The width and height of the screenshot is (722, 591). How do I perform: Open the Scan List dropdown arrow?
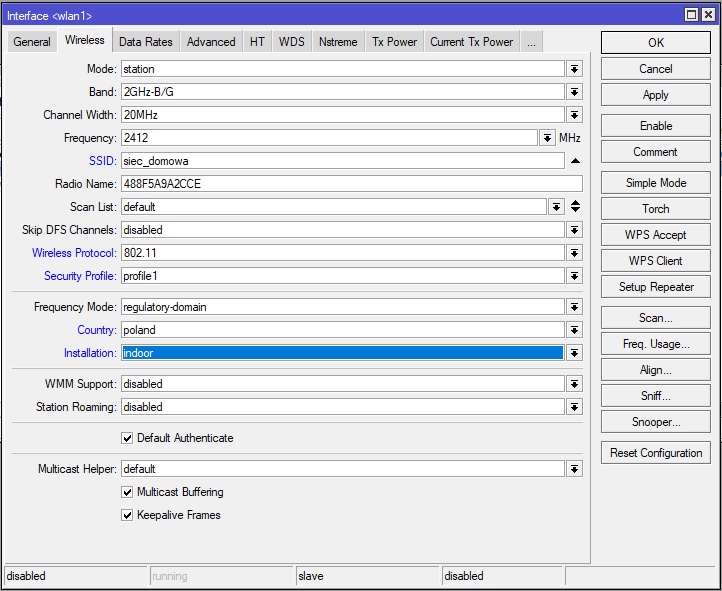[x=556, y=207]
